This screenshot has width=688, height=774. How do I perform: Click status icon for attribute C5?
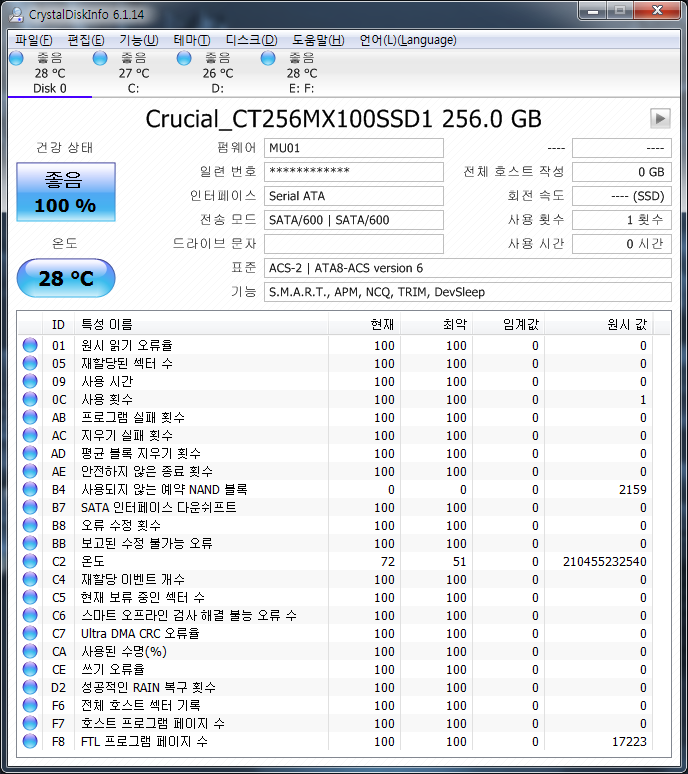(x=30, y=597)
